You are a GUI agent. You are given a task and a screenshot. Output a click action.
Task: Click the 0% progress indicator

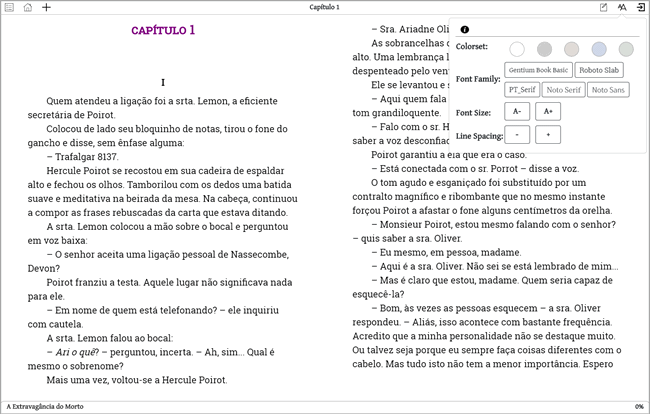(639, 407)
